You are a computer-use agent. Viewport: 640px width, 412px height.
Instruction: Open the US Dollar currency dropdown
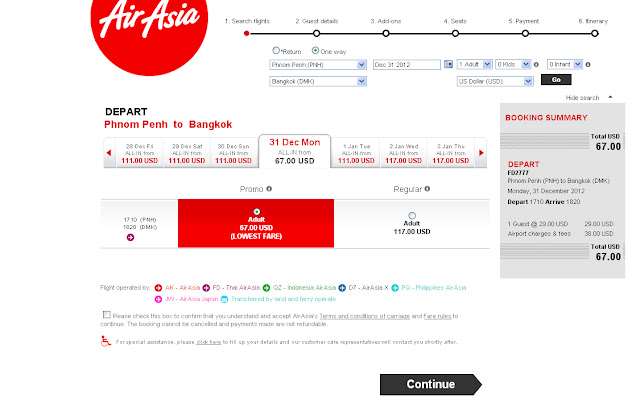[495, 81]
